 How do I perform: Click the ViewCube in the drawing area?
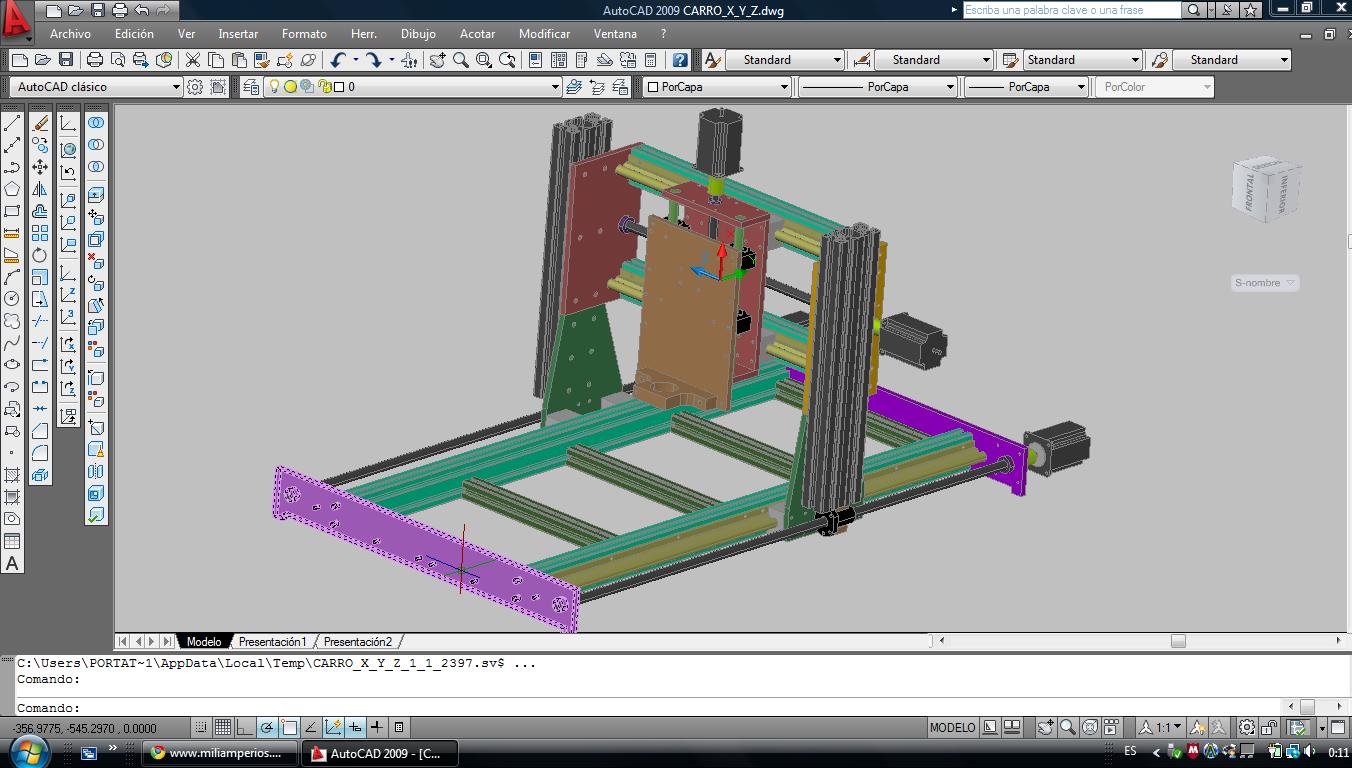click(1267, 189)
